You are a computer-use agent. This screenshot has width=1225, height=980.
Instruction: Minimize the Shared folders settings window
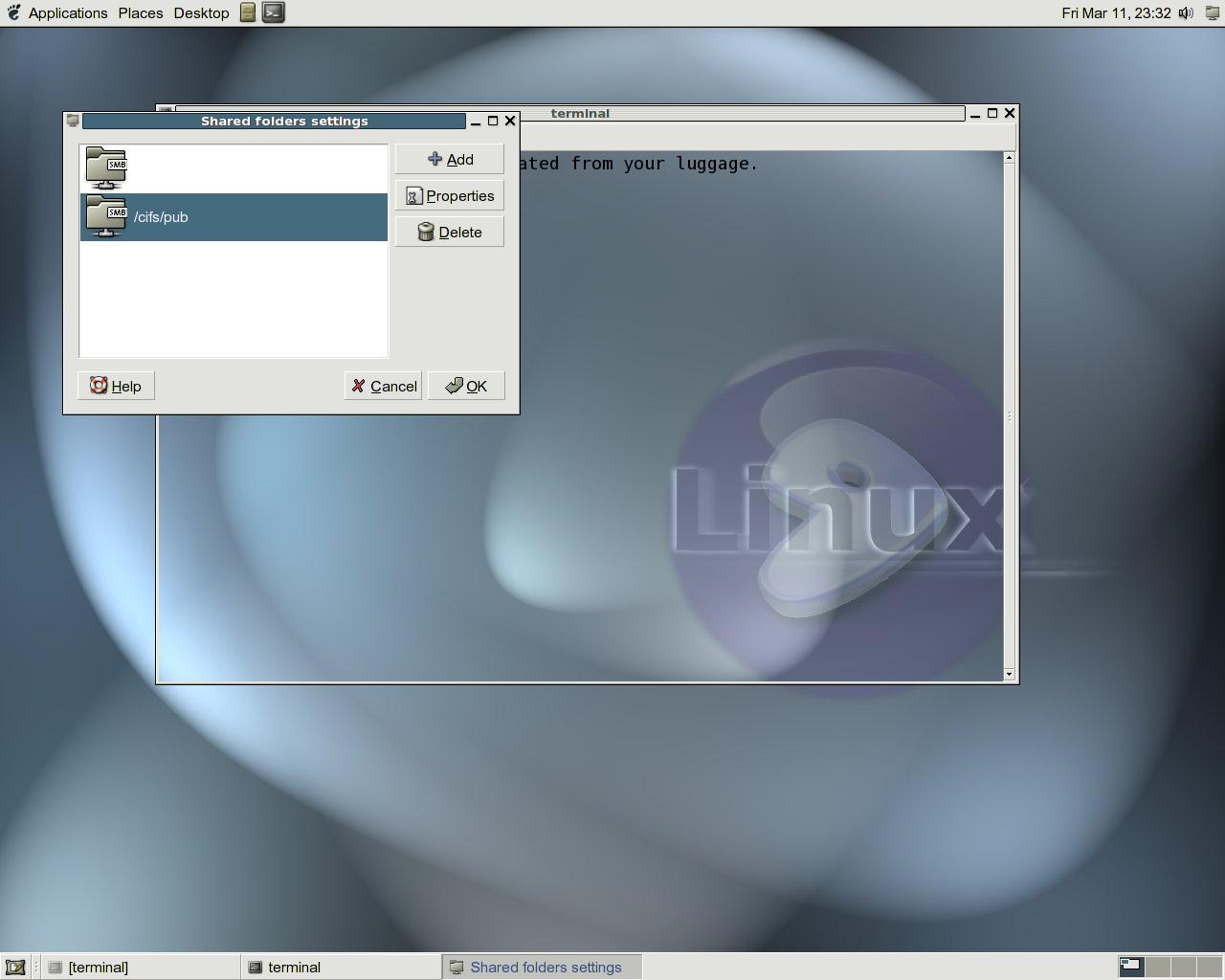coord(476,121)
